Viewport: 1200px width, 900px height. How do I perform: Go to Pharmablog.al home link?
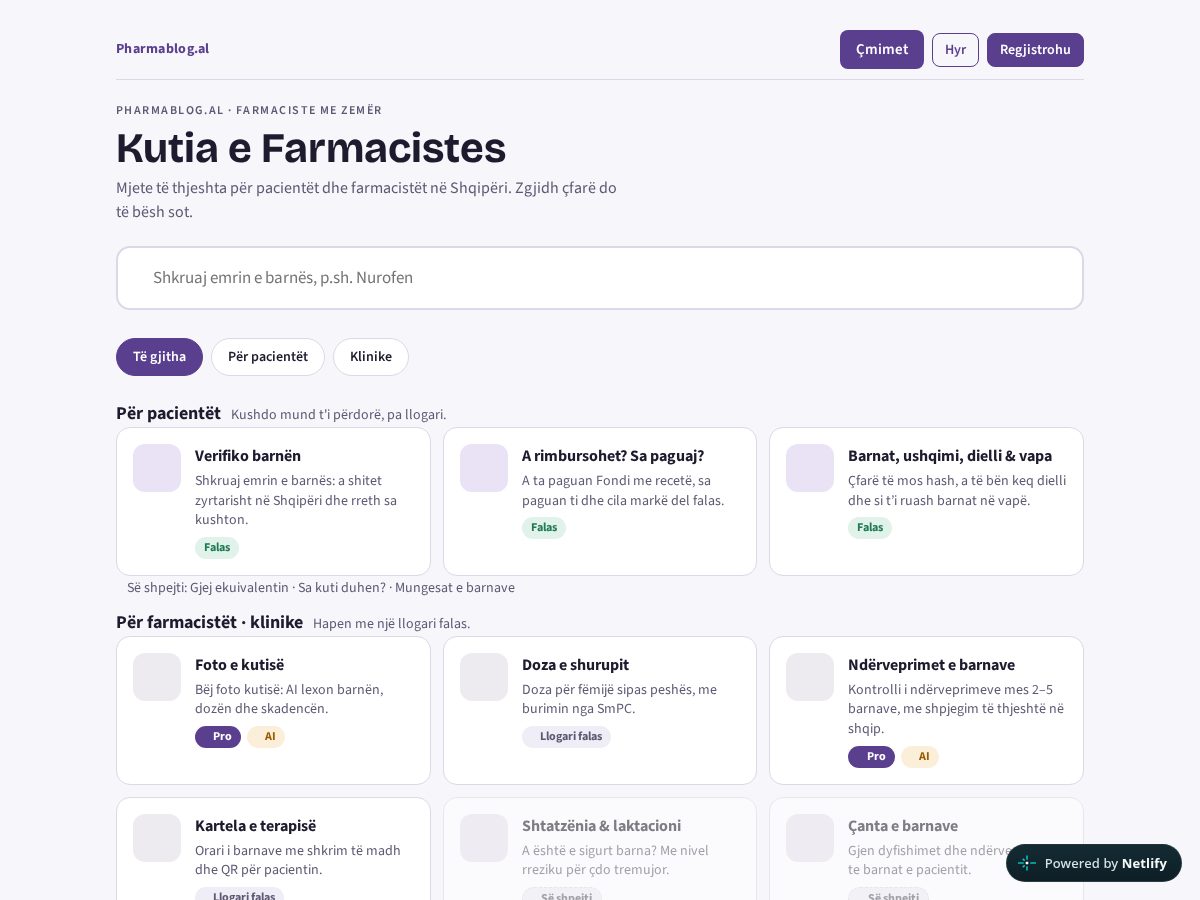[x=162, y=48]
